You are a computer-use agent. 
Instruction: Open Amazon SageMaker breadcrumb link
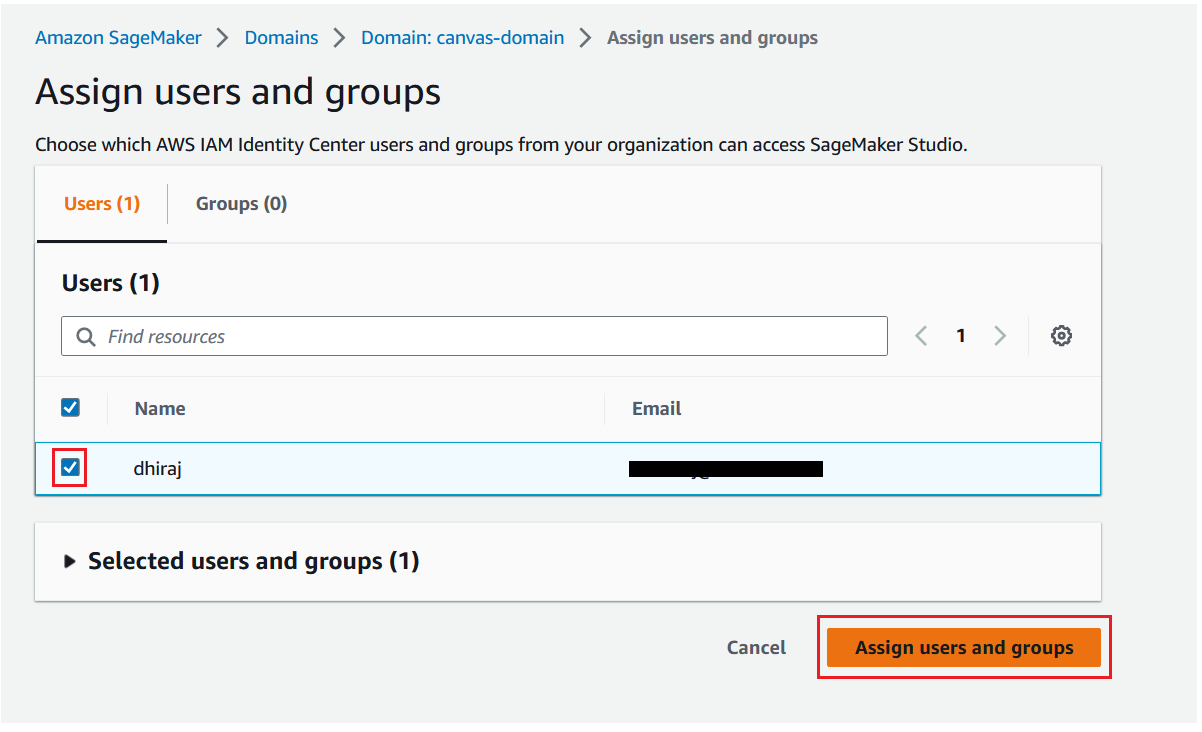click(118, 38)
